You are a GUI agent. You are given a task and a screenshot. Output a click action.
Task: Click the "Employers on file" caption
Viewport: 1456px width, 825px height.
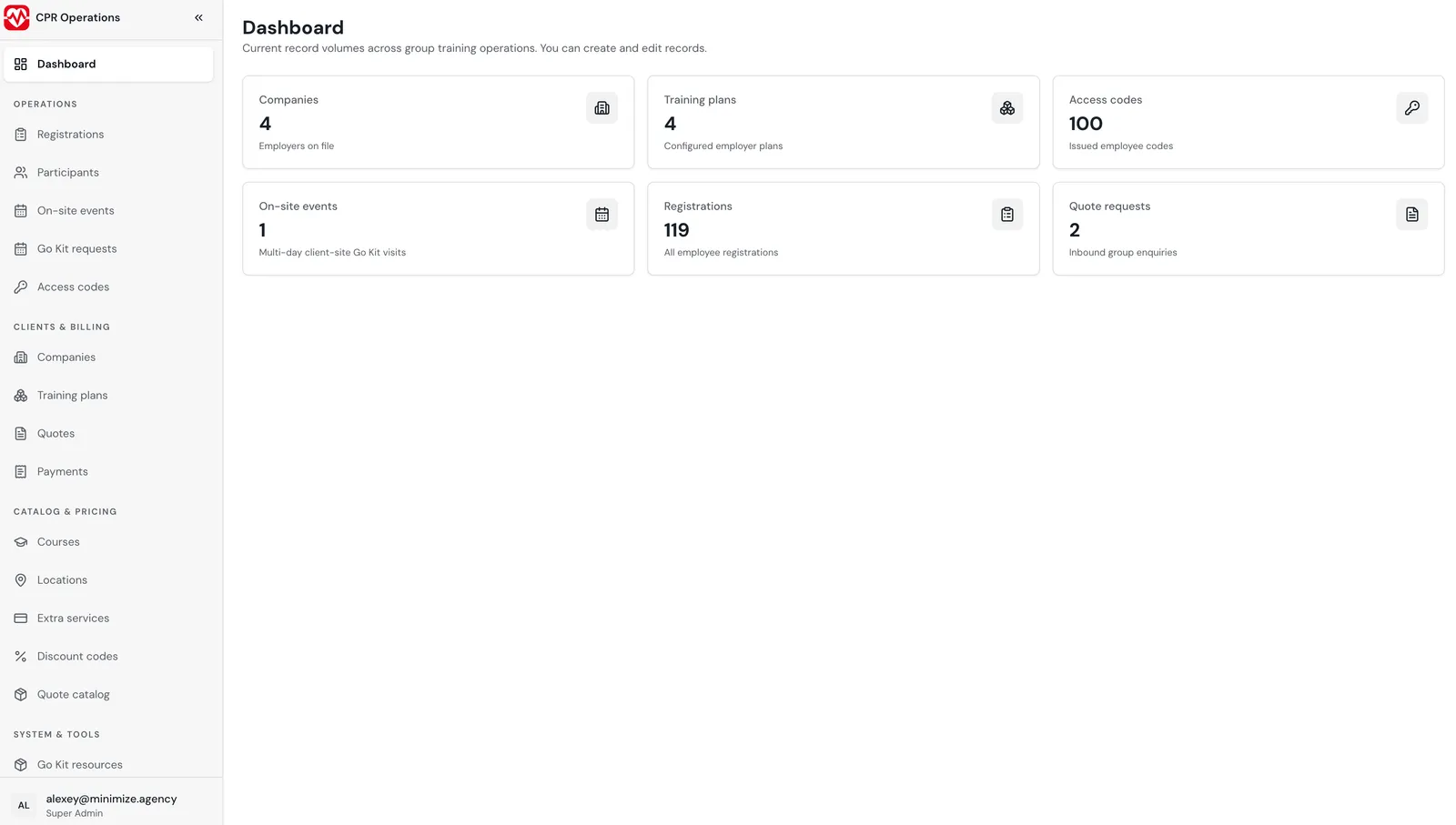coord(297,146)
